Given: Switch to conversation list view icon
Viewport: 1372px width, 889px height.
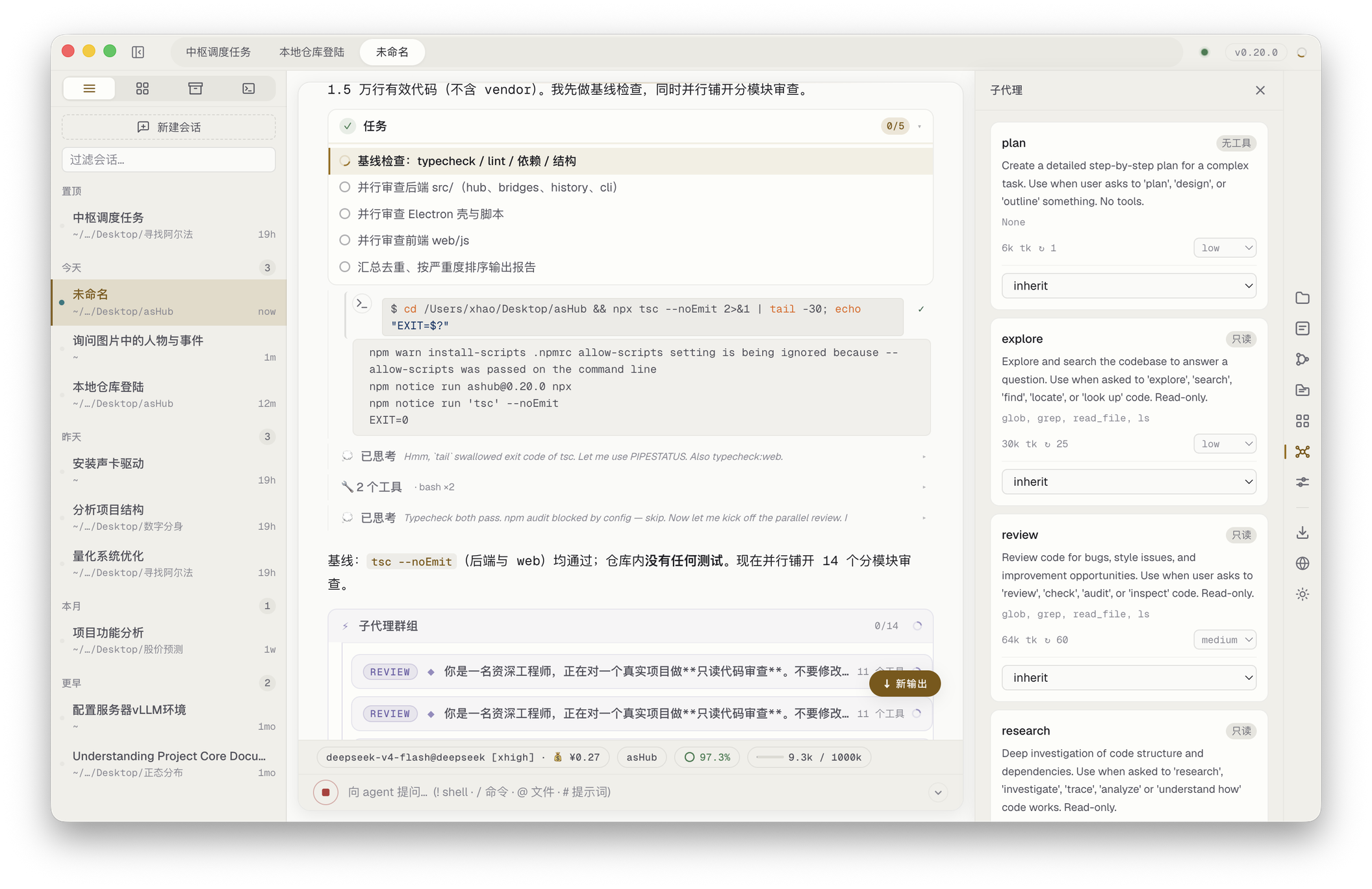Looking at the screenshot, I should click(x=89, y=88).
